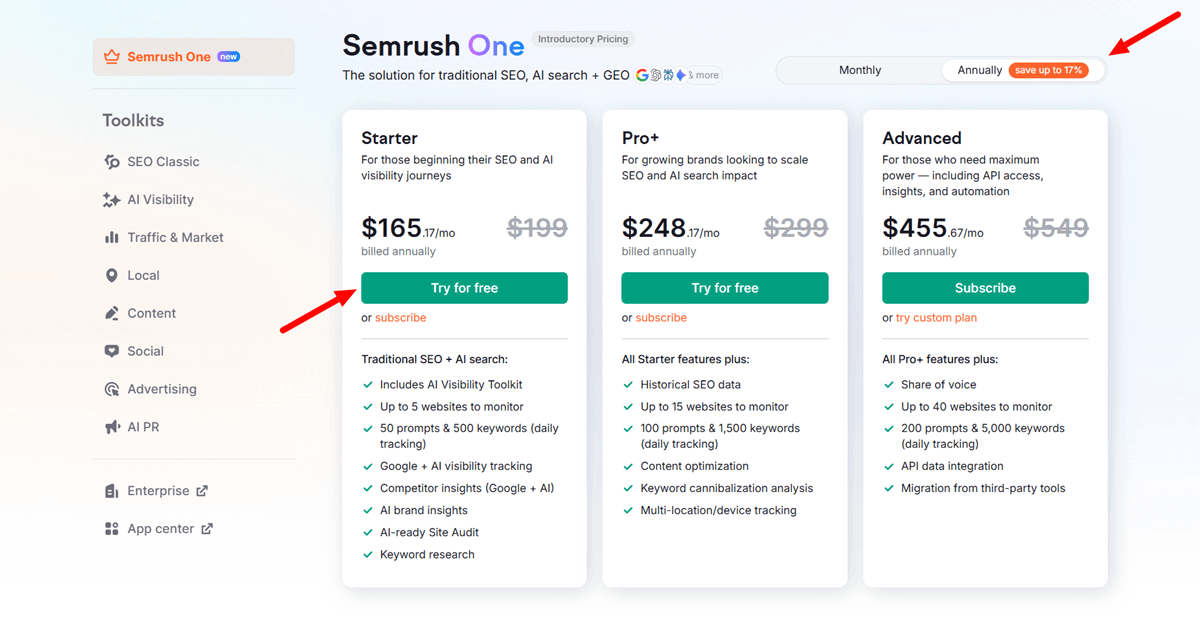Click the Traffic & Market icon
The image size is (1200, 625).
[x=113, y=237]
